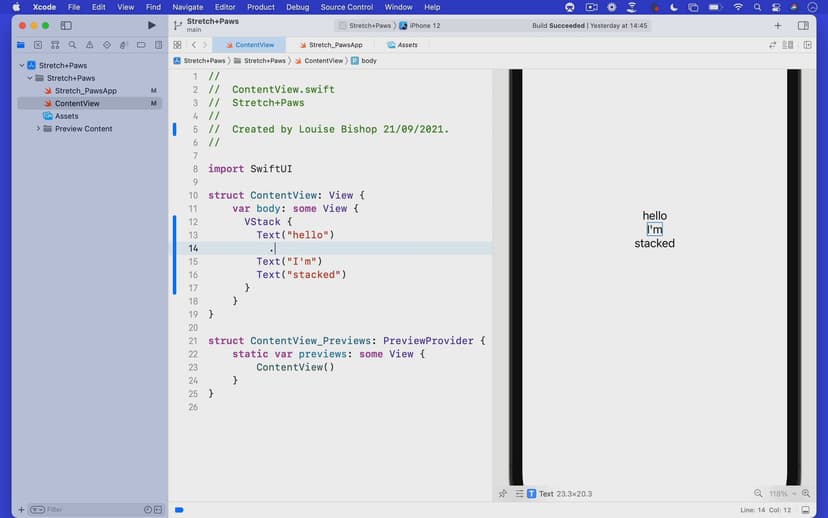Select Assets in the project navigator
Image resolution: width=828 pixels, height=518 pixels.
click(66, 116)
